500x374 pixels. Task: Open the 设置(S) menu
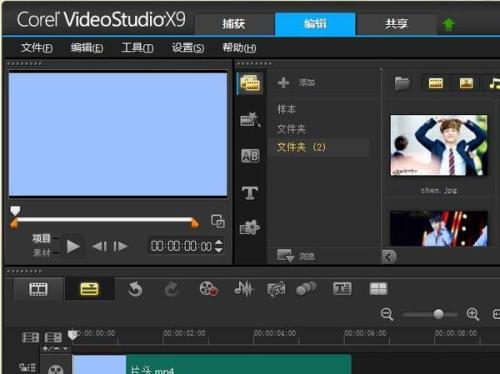point(188,48)
